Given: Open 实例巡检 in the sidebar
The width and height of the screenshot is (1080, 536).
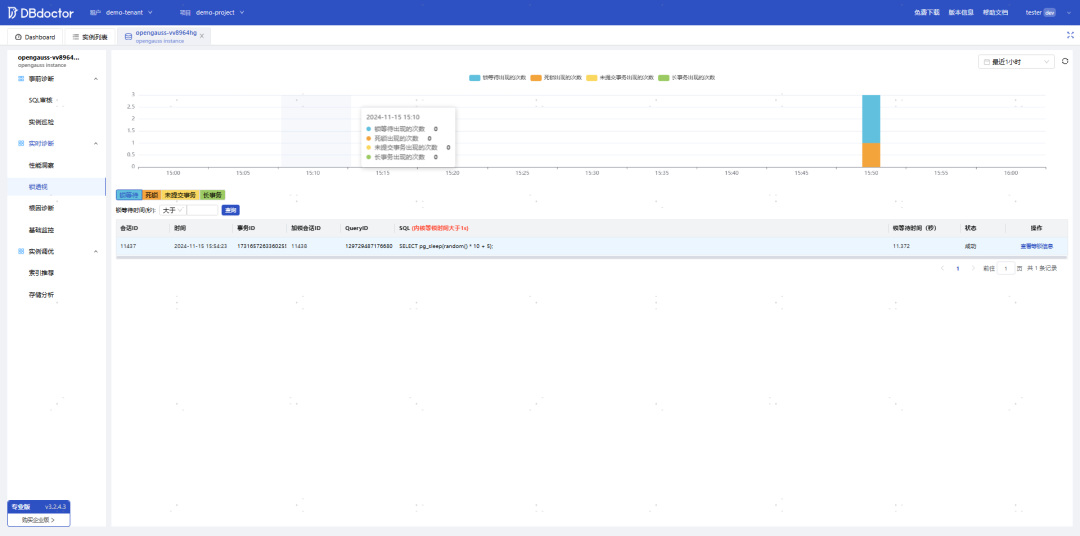Looking at the screenshot, I should 41,122.
